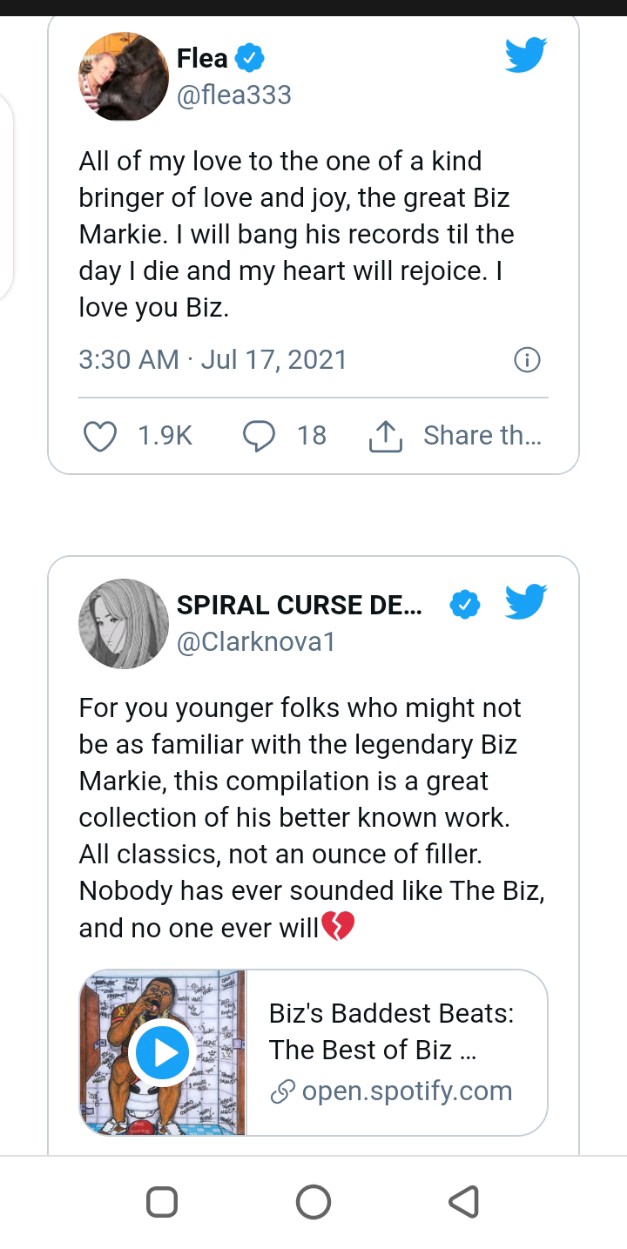Tap SPIRAL CURSE profile avatar
627x1249 pixels.
(x=123, y=623)
